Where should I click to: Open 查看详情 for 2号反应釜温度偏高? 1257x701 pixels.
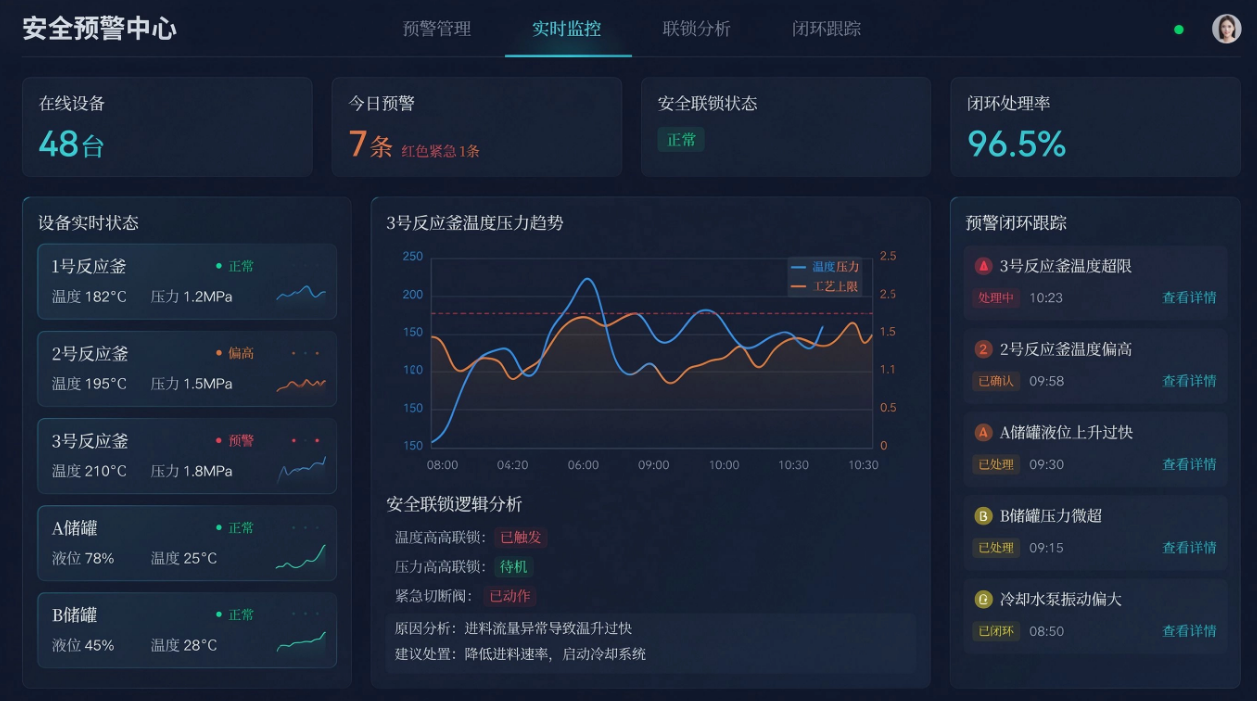click(1189, 381)
